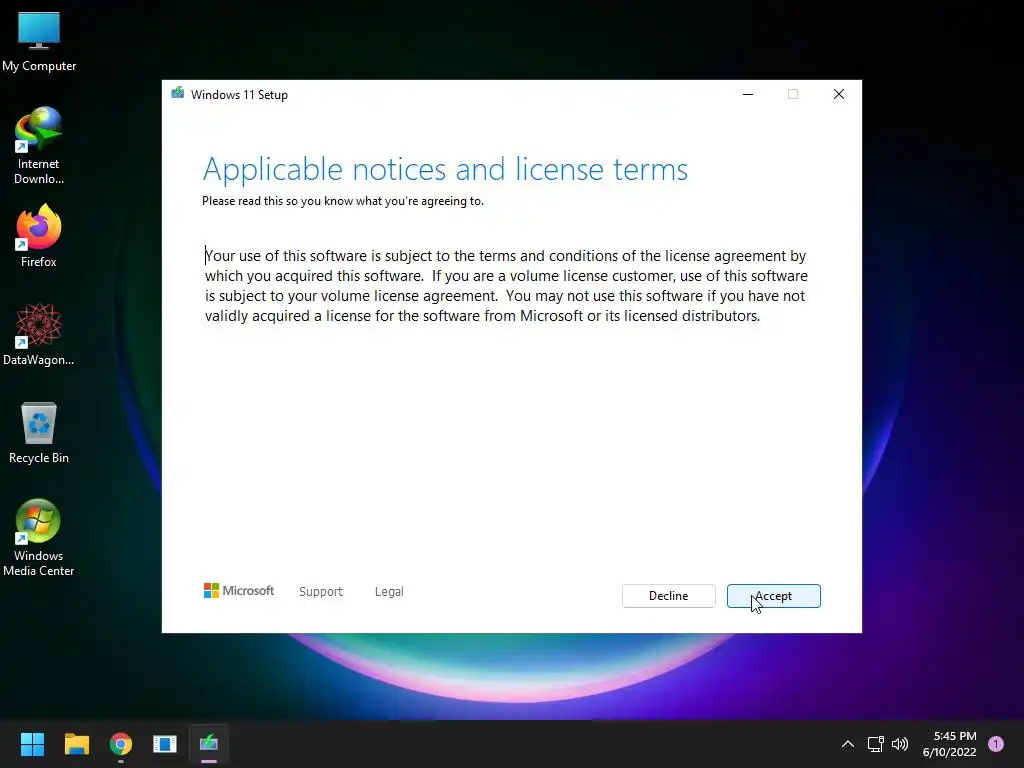Screen dimensions: 1024x768
Task: Open the Start menu
Action: 32,743
